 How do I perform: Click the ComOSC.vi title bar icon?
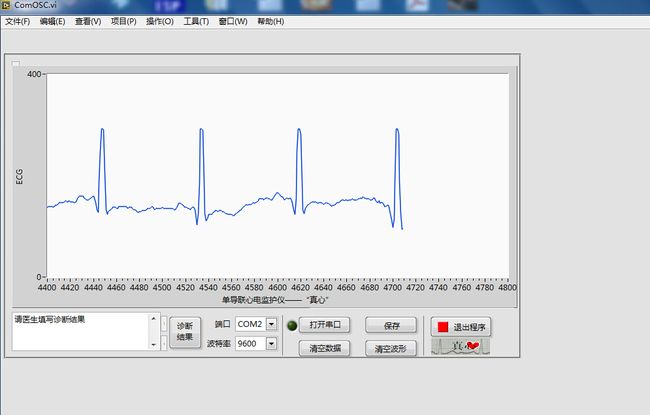pyautogui.click(x=5, y=5)
